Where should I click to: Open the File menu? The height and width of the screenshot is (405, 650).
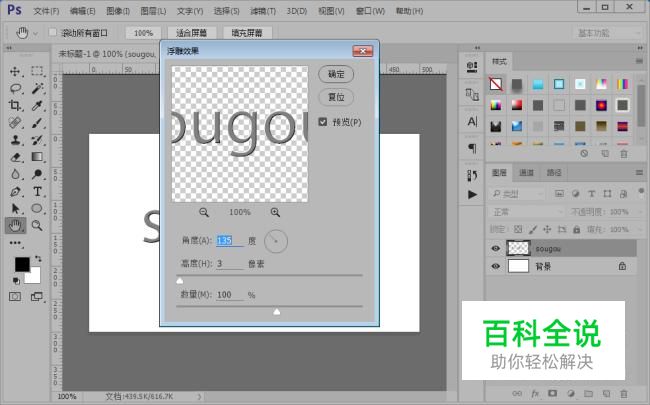46,11
